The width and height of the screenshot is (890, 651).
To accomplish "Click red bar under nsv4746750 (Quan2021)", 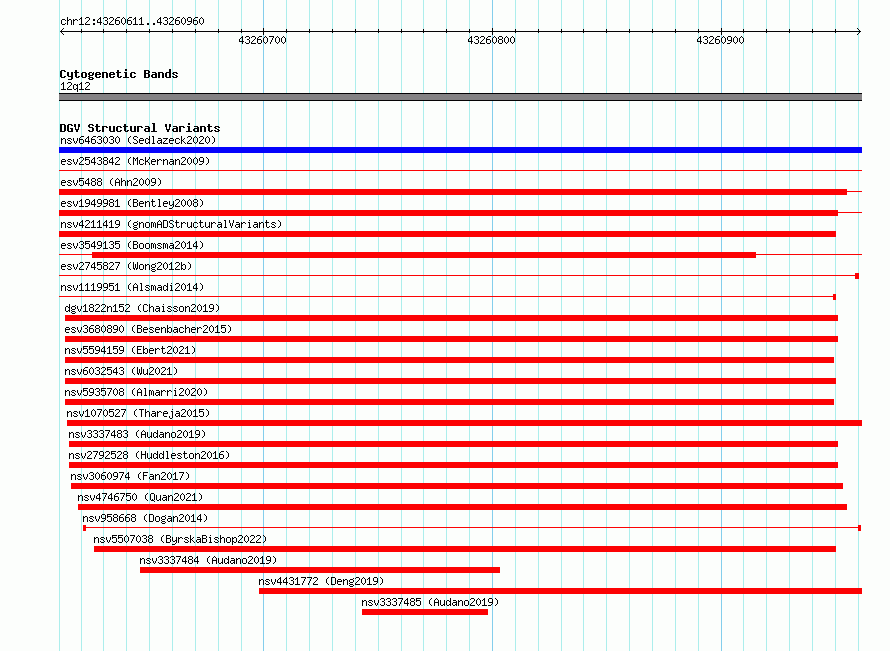I will click(x=463, y=507).
